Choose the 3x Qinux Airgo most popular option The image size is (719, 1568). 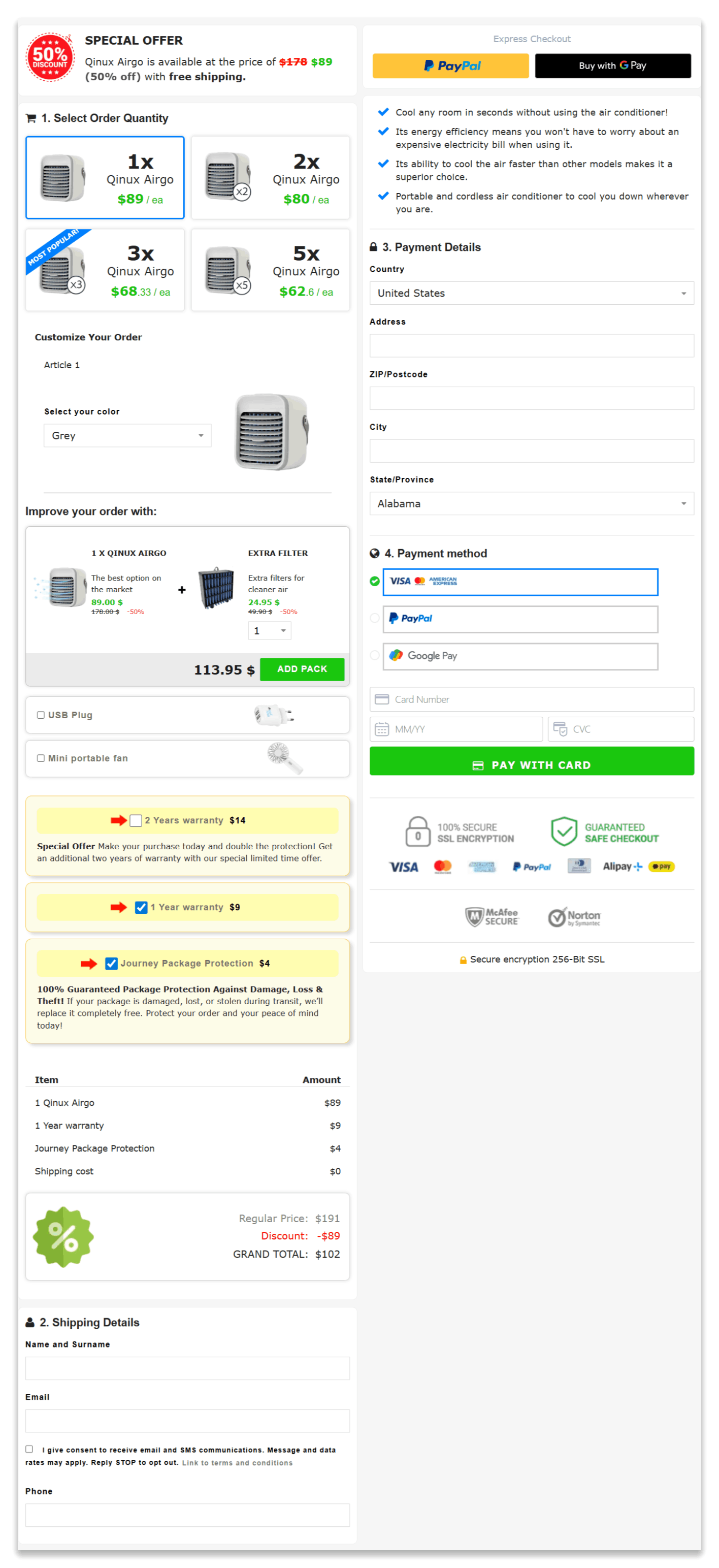(x=105, y=270)
